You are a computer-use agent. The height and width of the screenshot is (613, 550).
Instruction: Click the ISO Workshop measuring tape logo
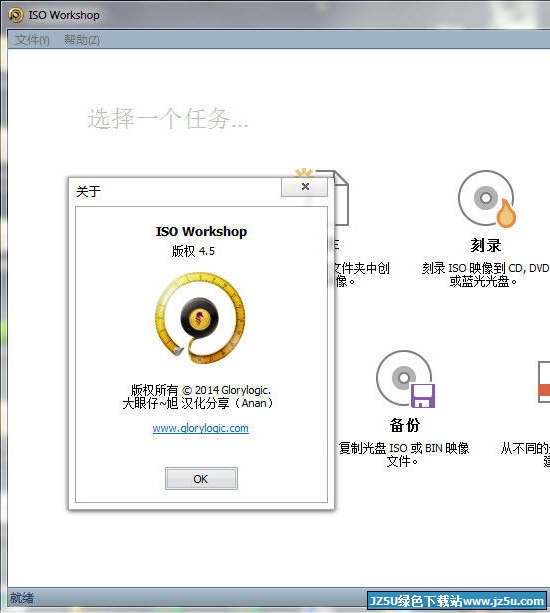click(200, 318)
